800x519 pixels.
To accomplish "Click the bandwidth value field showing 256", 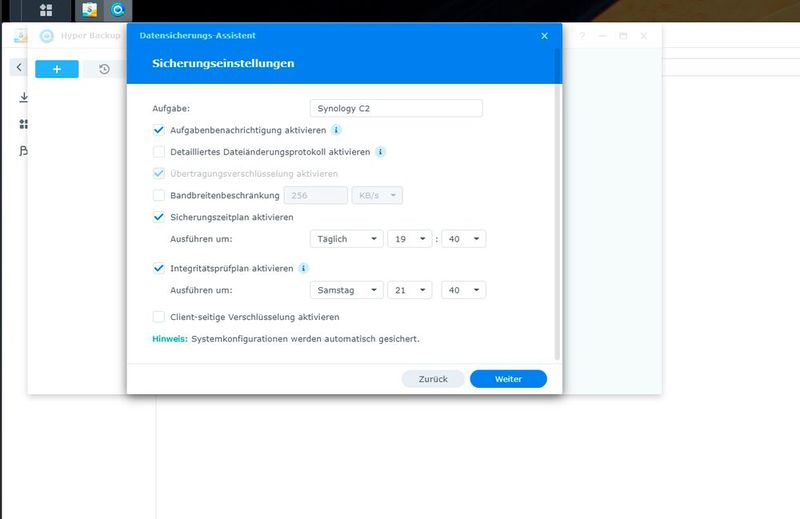I will point(316,195).
